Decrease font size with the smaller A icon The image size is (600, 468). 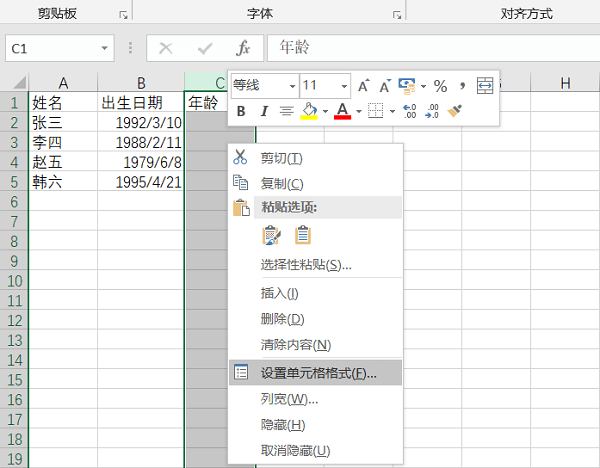[384, 86]
